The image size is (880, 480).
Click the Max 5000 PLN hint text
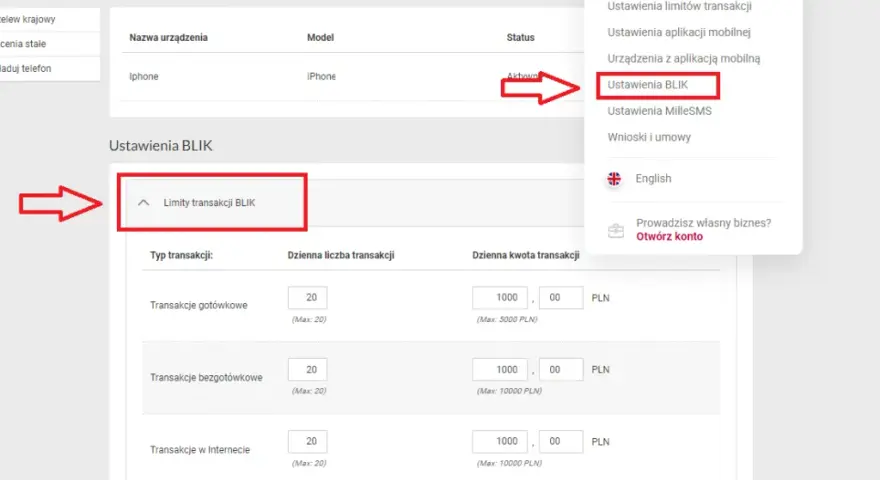pos(507,319)
